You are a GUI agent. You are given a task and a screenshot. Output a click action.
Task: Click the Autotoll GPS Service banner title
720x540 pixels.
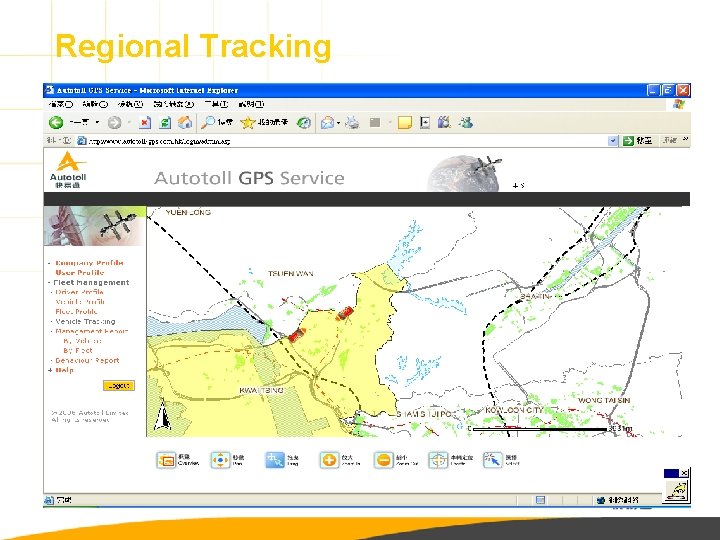(249, 178)
